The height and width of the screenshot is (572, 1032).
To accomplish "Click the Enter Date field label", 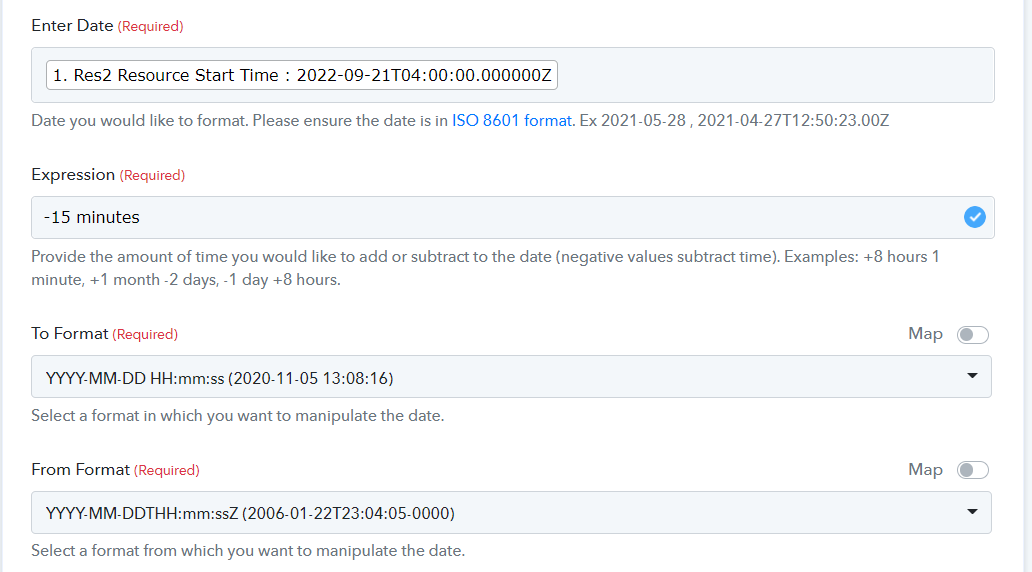I will pos(72,26).
